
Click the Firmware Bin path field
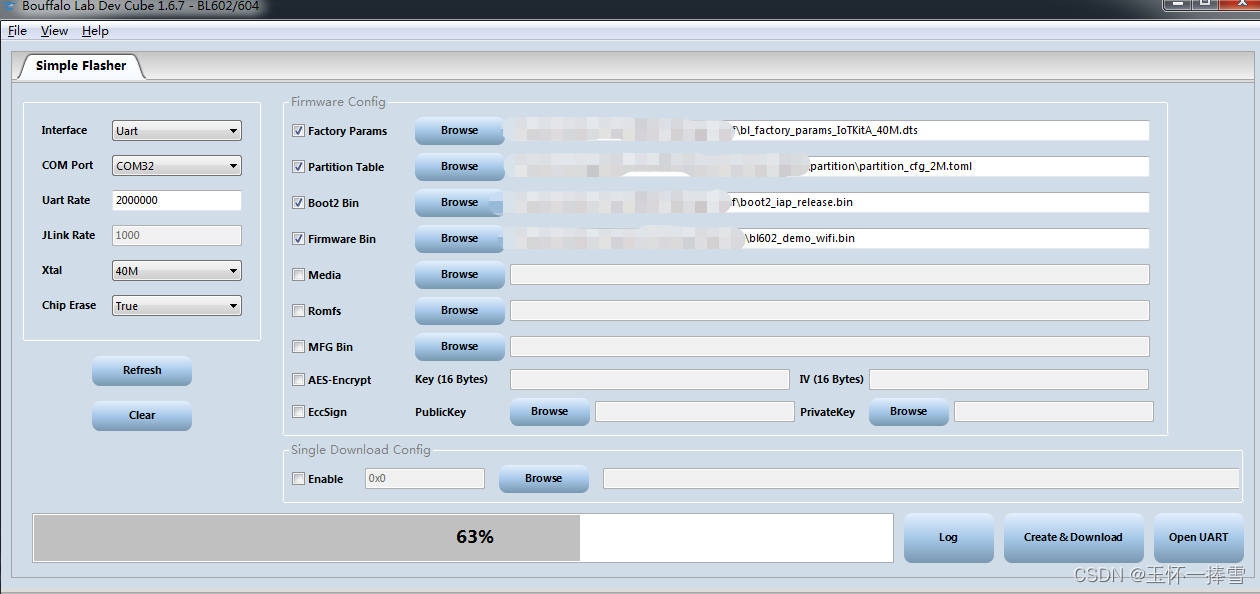(830, 239)
